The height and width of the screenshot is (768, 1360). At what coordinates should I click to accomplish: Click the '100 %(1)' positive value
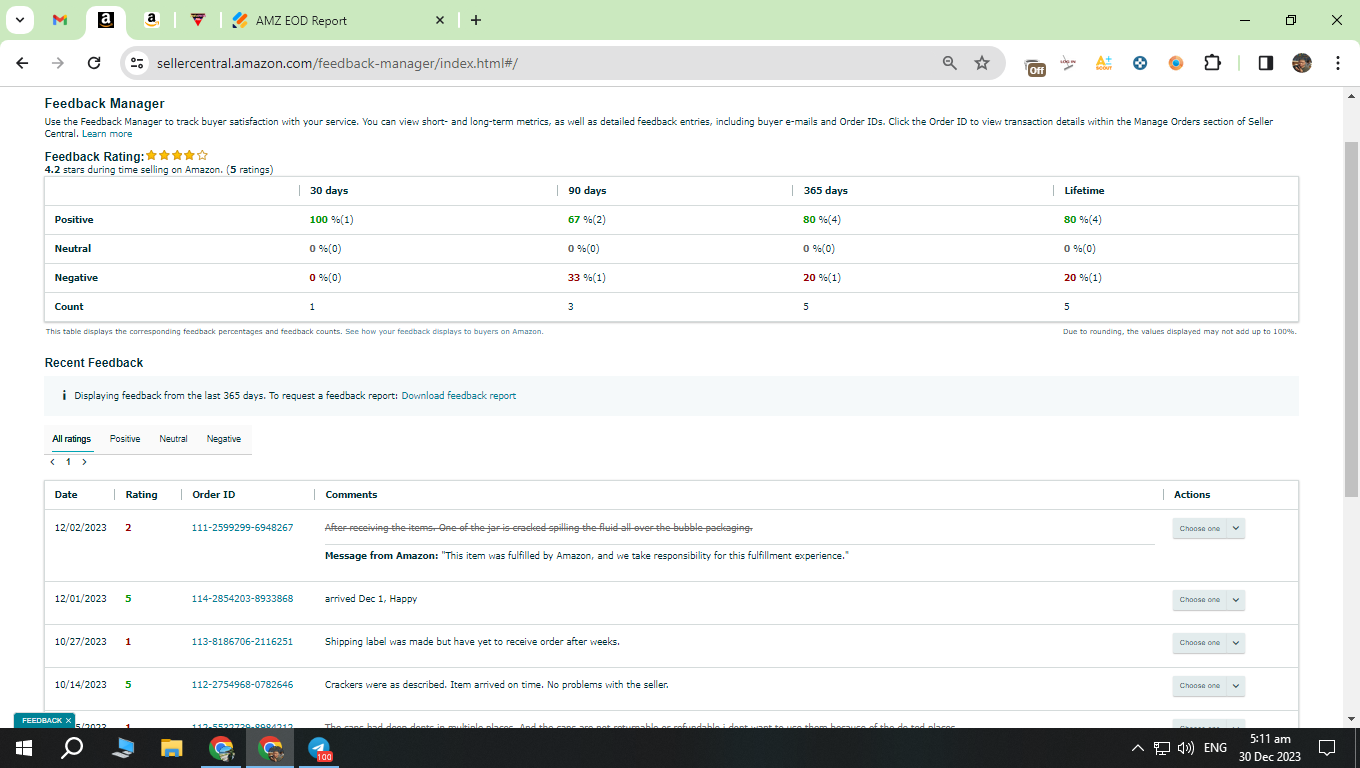tap(332, 220)
